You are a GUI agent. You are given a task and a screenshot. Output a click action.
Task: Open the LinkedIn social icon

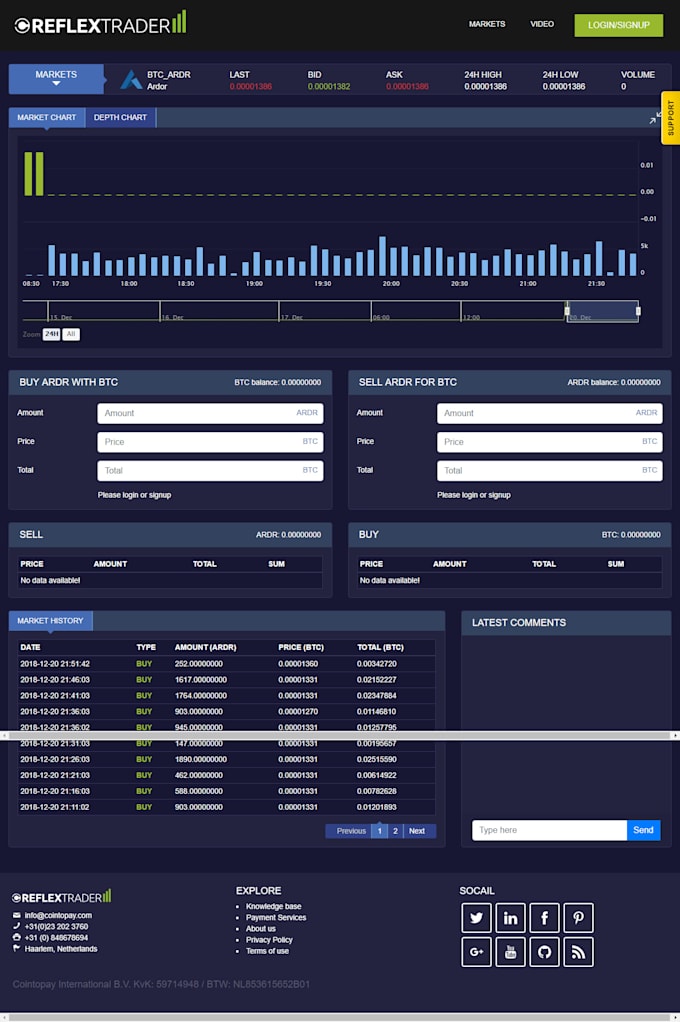(510, 918)
